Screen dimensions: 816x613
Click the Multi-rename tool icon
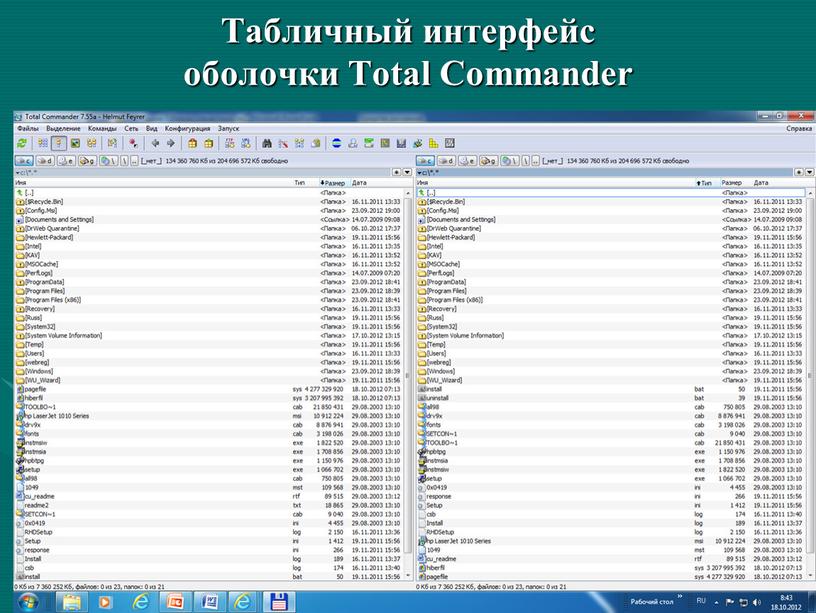pyautogui.click(x=283, y=143)
